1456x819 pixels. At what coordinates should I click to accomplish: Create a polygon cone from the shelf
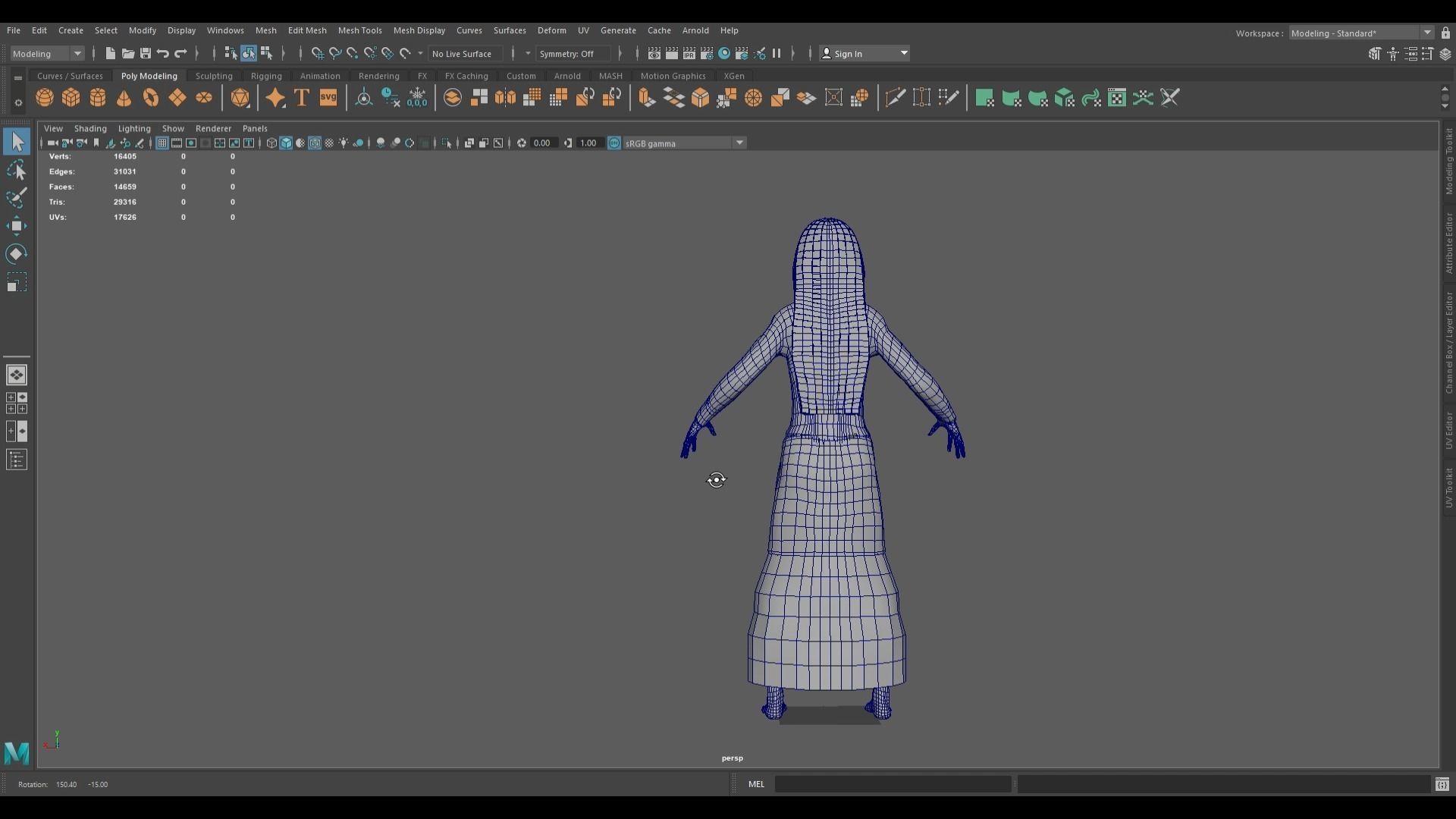[124, 98]
